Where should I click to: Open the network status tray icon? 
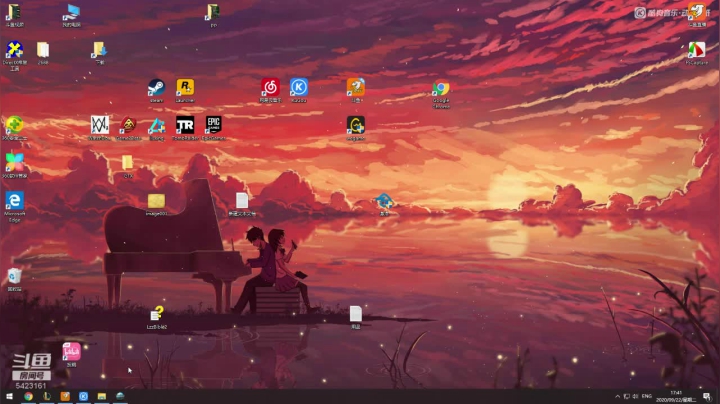tap(627, 396)
